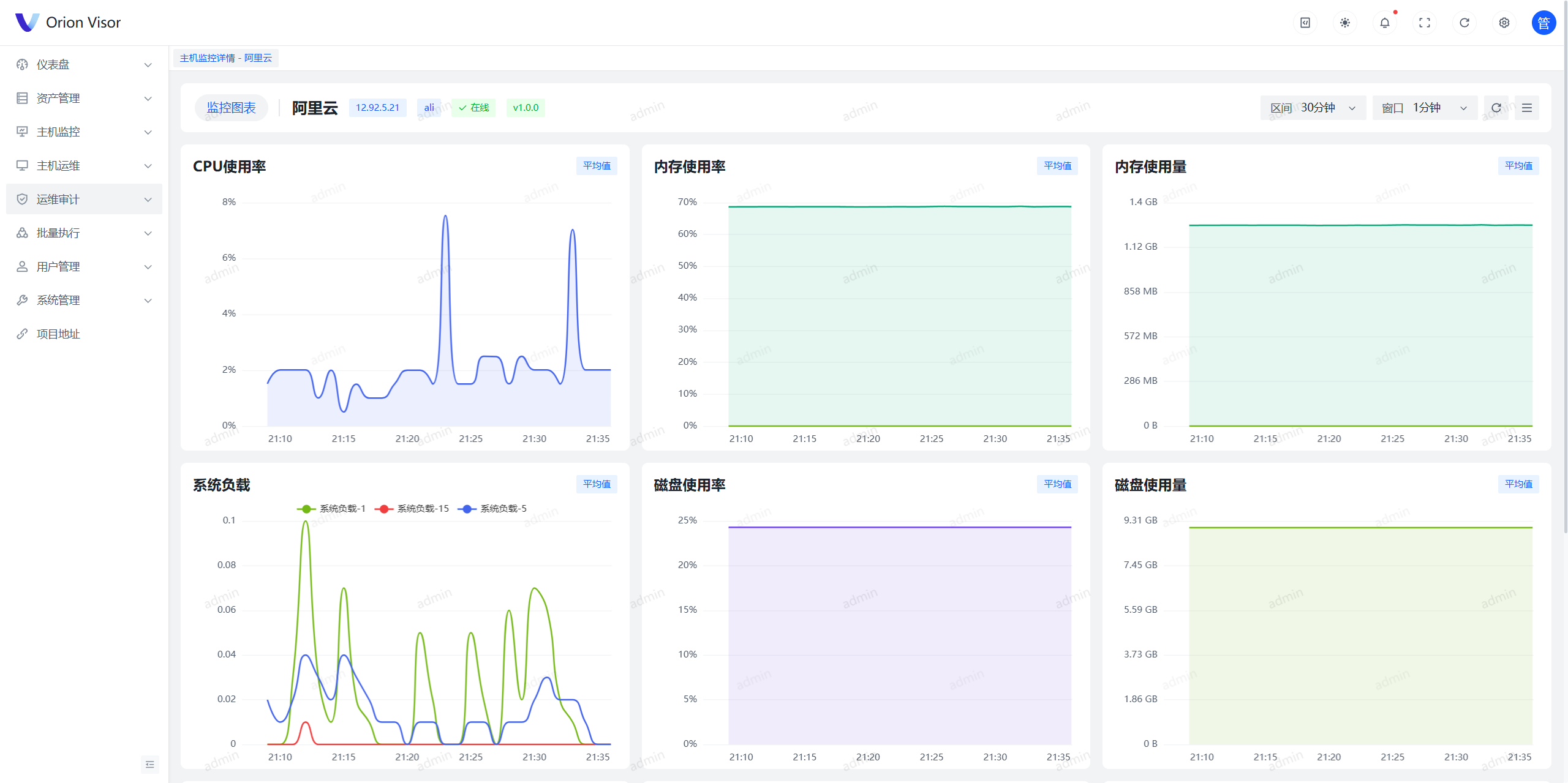Enter fullscreen mode via header icon
The image size is (1568, 783).
[1424, 23]
